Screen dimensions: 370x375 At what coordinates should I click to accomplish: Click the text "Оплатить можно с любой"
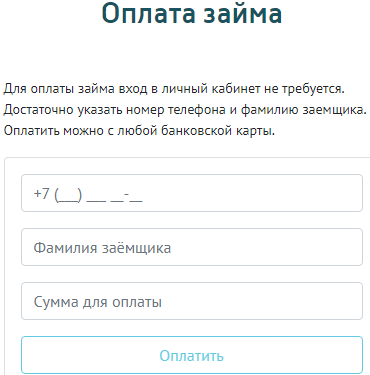81,130
